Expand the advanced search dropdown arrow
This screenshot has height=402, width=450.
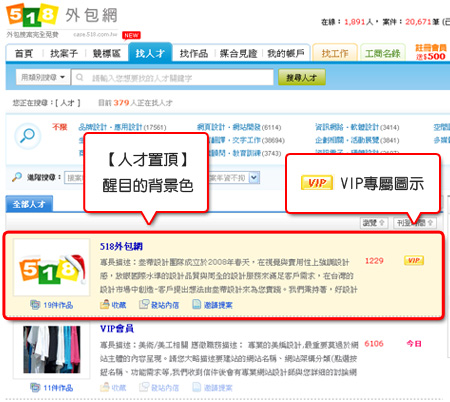(254, 177)
